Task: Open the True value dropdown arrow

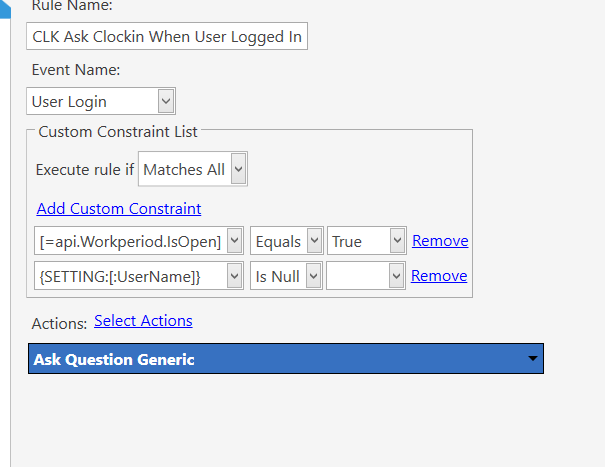Action: [x=397, y=240]
